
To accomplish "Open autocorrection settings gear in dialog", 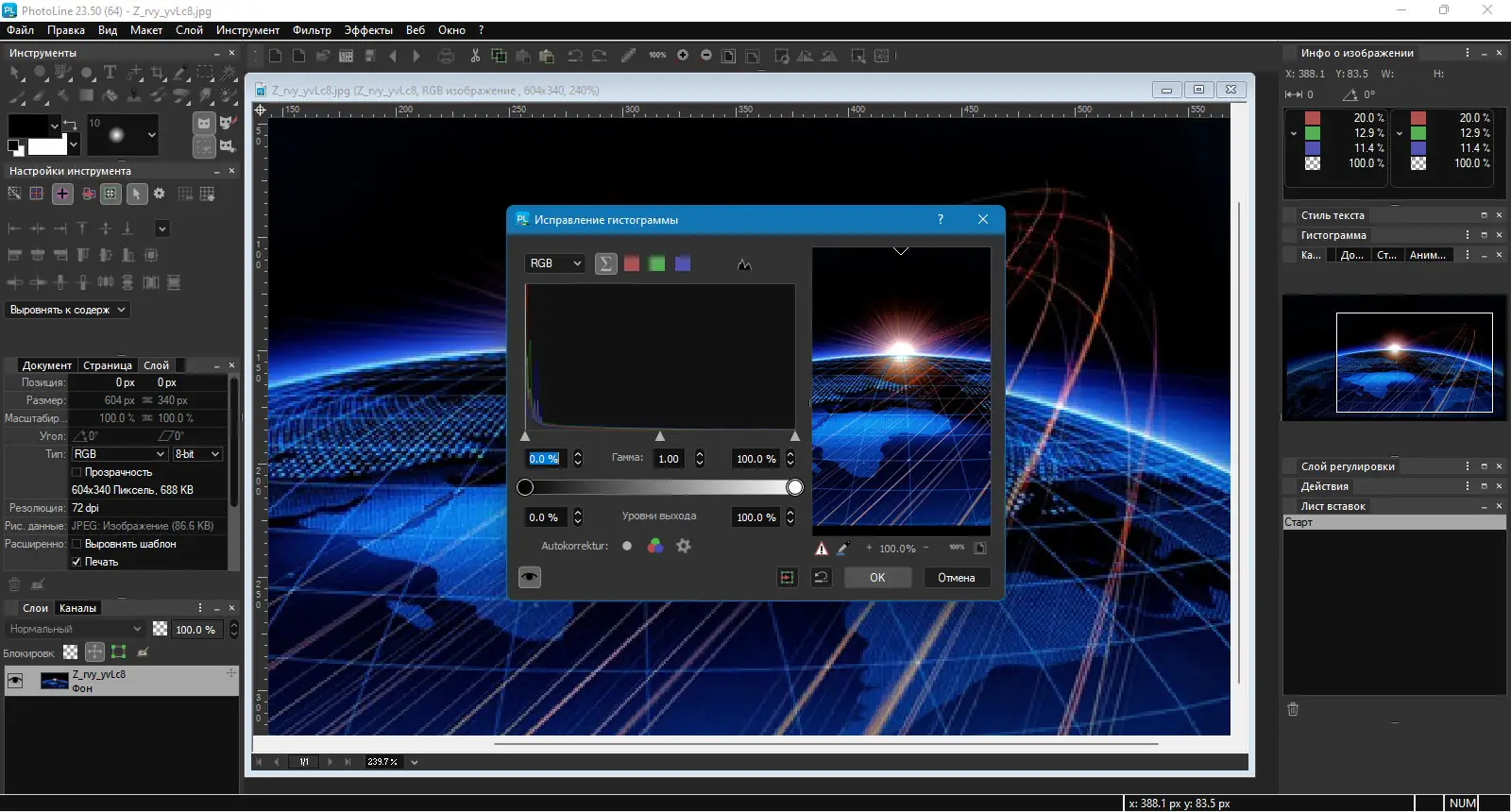I will [684, 546].
